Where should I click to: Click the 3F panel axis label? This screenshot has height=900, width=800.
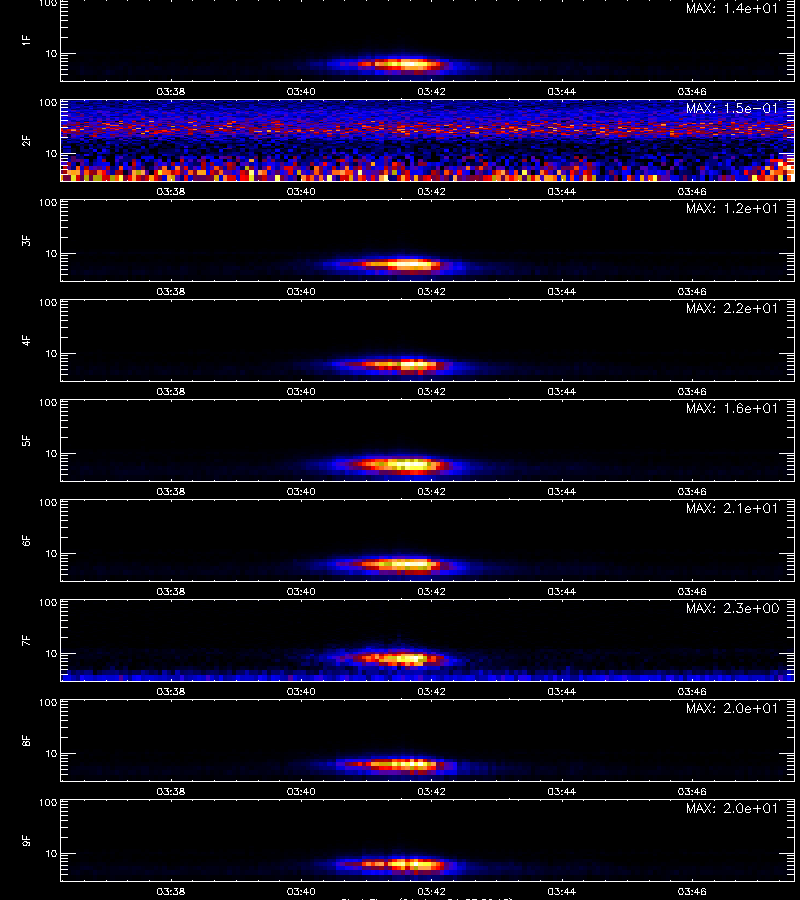click(x=26, y=240)
